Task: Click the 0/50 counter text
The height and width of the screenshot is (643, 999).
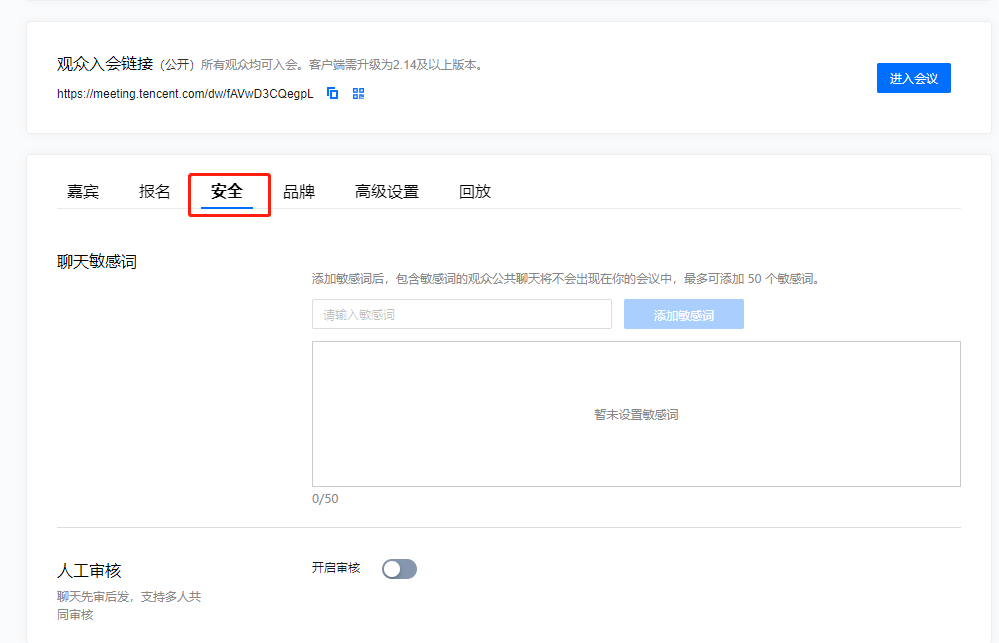Action: [325, 499]
